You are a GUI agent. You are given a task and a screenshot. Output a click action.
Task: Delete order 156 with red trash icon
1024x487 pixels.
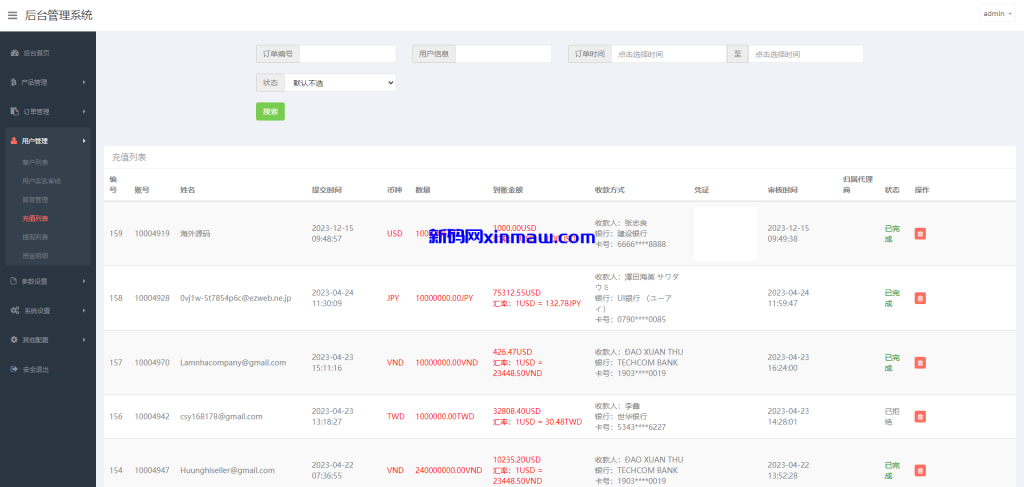920,416
